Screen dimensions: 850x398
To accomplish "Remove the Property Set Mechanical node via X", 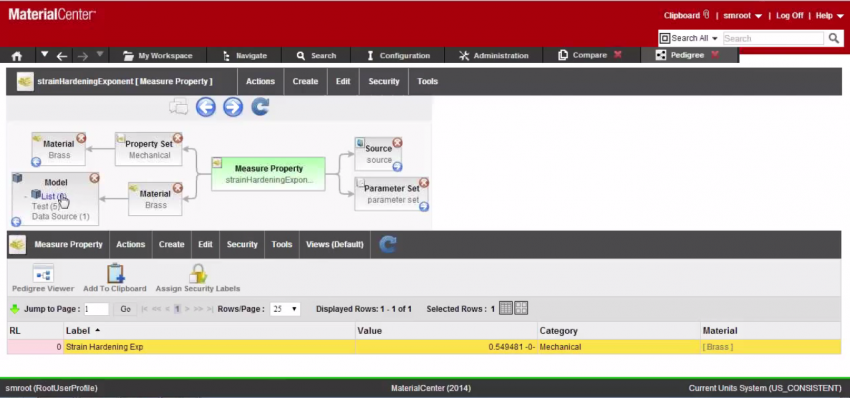I will (178, 138).
